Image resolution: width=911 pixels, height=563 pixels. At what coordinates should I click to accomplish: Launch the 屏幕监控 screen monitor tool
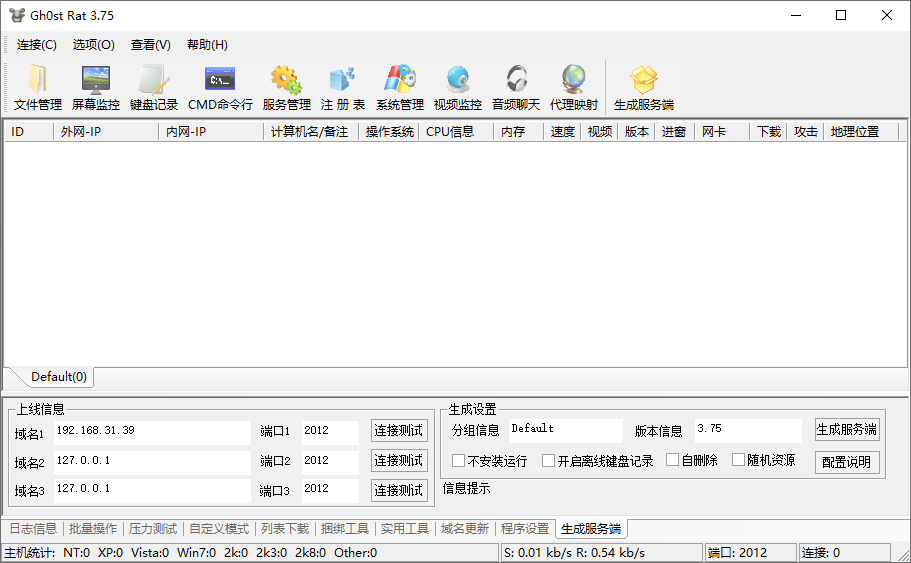[x=96, y=87]
